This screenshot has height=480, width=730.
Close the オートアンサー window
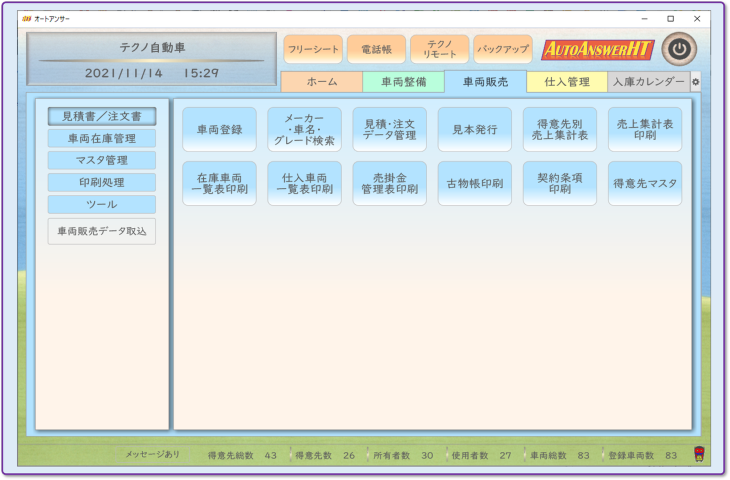tap(697, 19)
